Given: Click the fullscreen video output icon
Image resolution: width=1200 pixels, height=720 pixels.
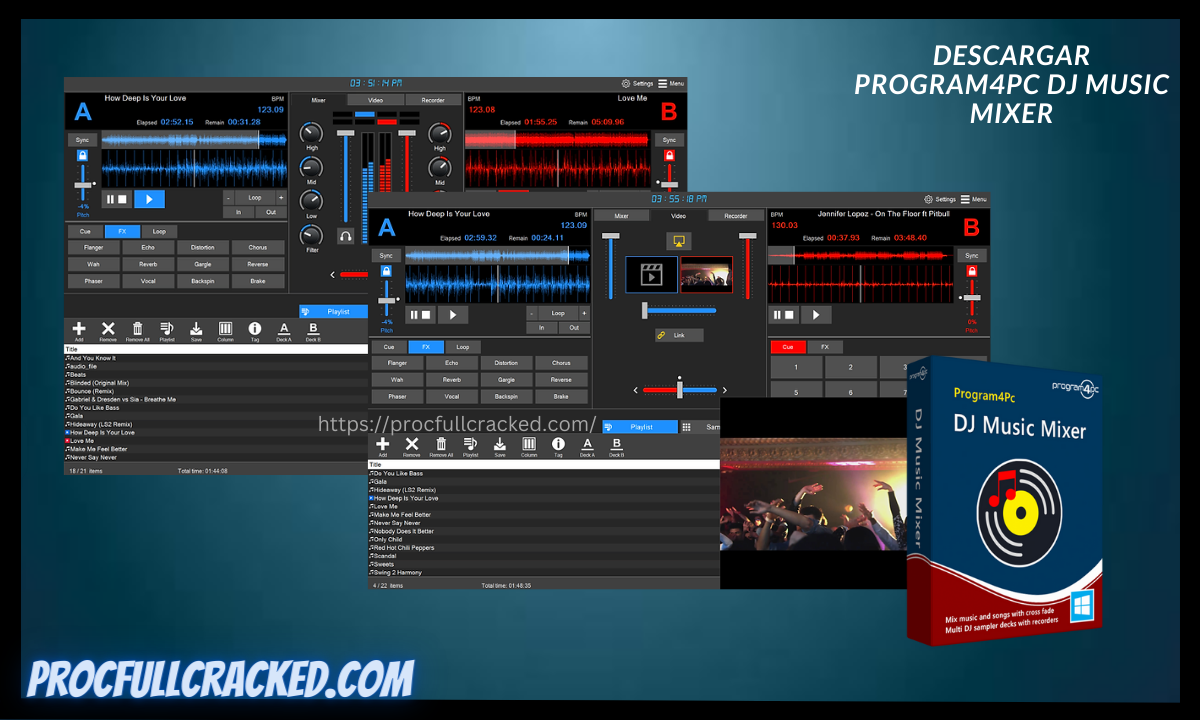Looking at the screenshot, I should [679, 242].
